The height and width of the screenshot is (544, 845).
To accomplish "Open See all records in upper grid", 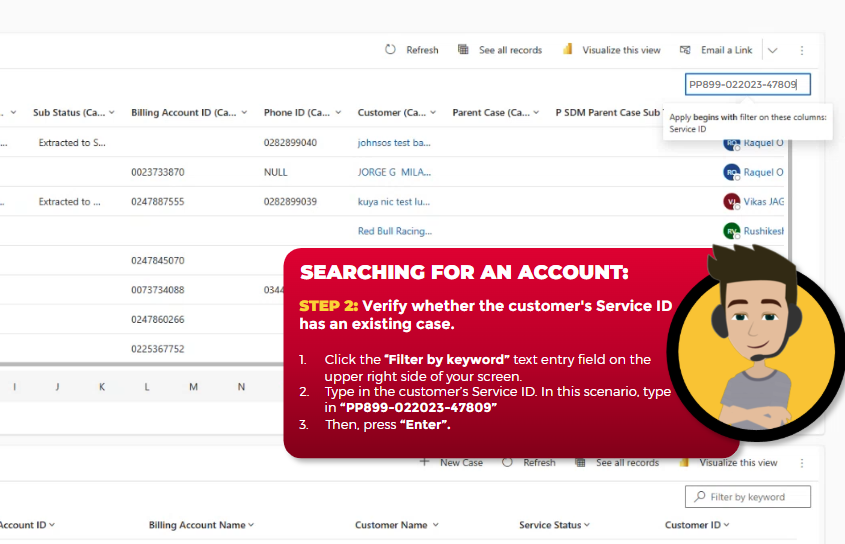I will coord(500,50).
